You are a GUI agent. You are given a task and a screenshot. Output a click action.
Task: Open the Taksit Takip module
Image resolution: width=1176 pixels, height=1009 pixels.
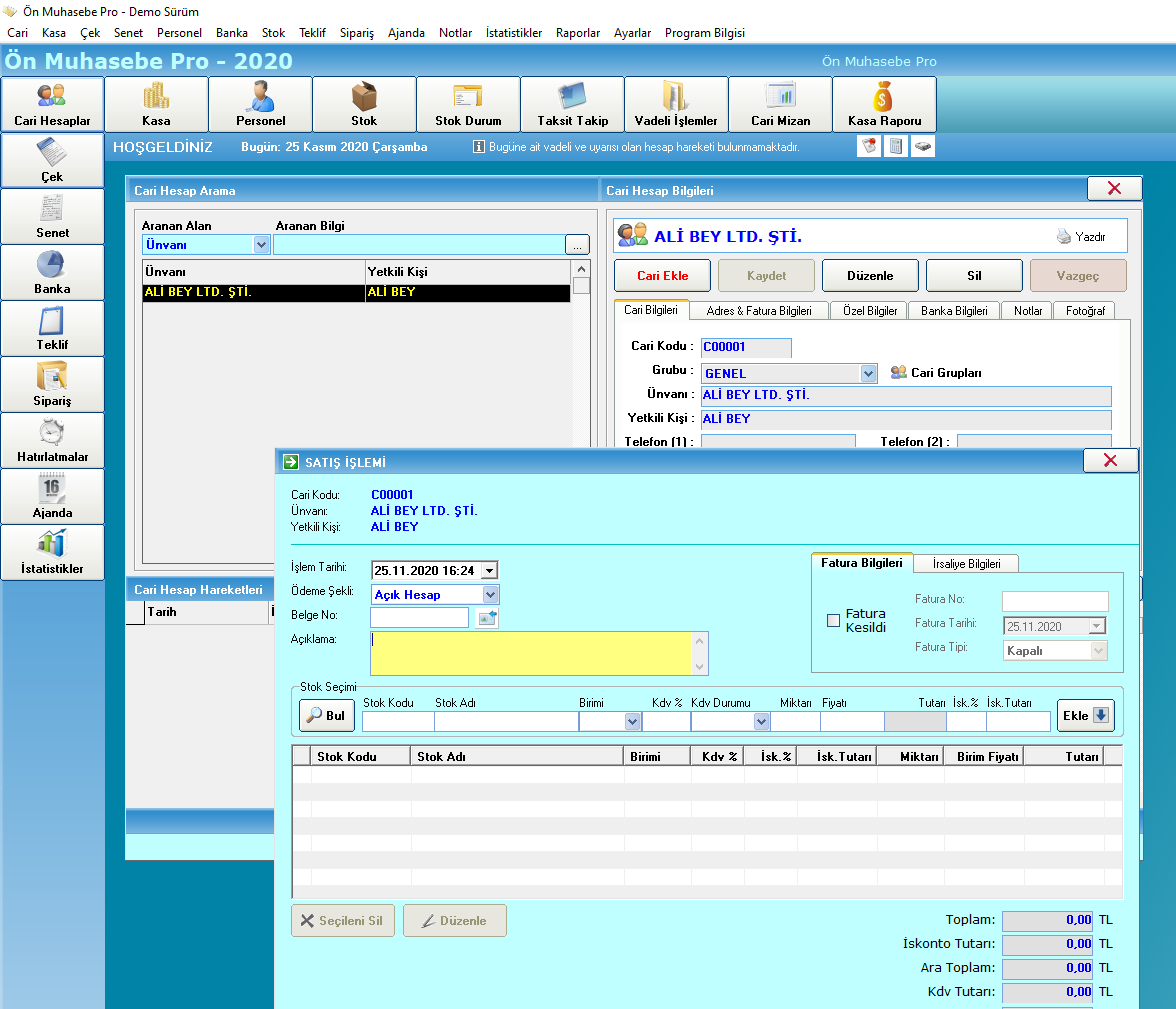[572, 104]
